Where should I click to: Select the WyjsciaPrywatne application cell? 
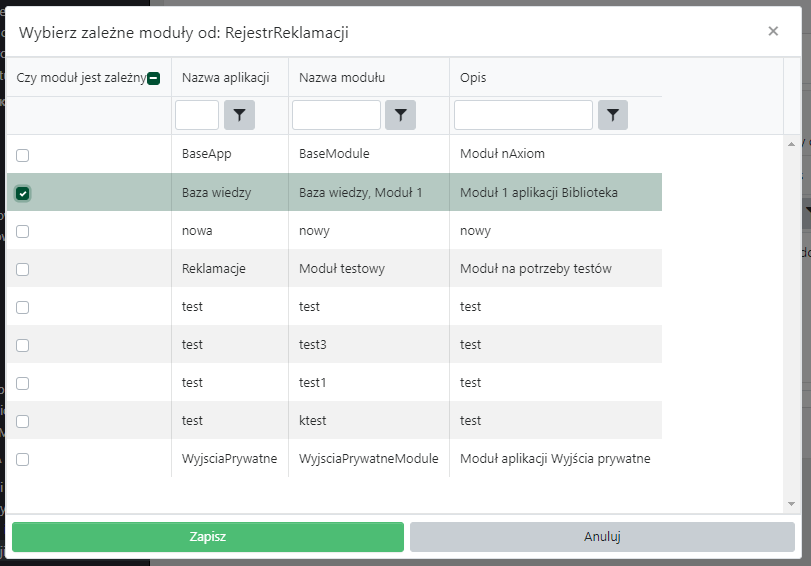point(230,458)
